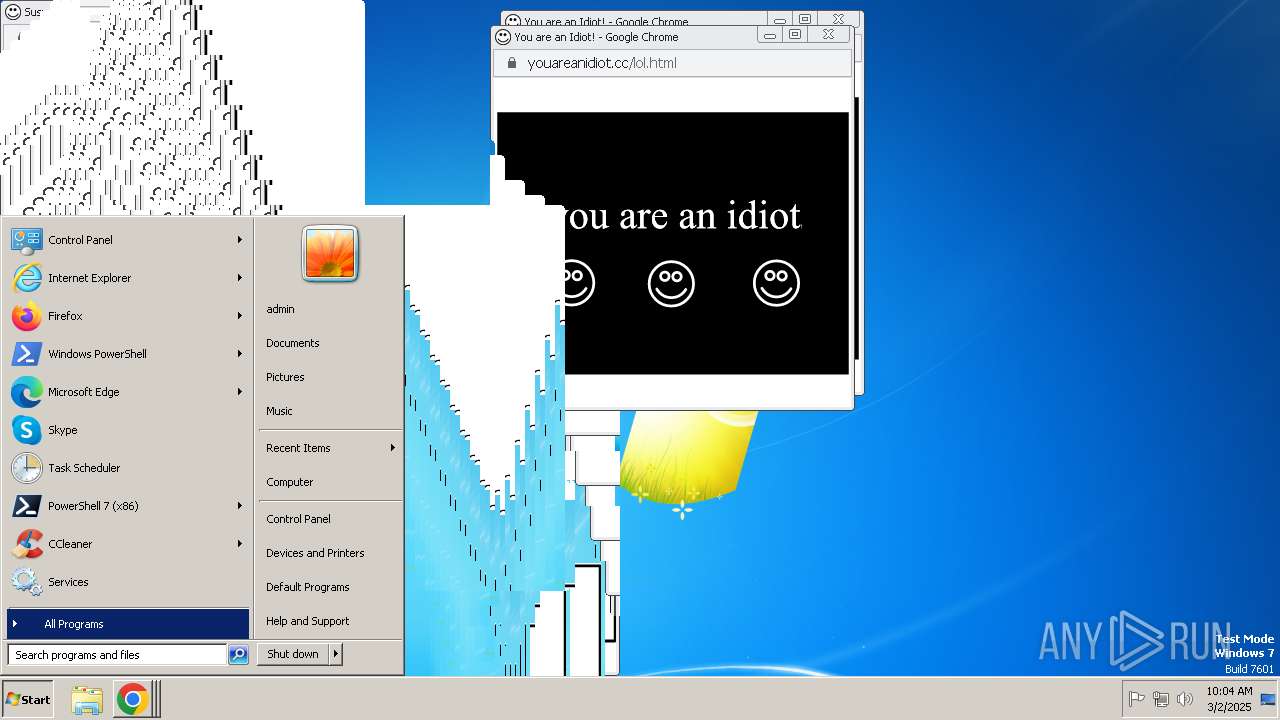Expand the Internet Explorer jump list arrow

(239, 278)
